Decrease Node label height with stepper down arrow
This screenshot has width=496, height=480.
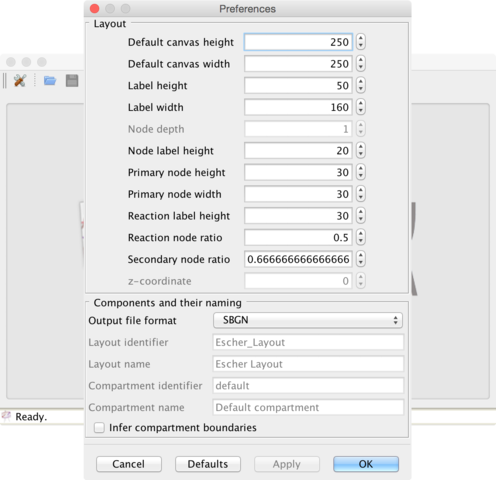click(361, 155)
